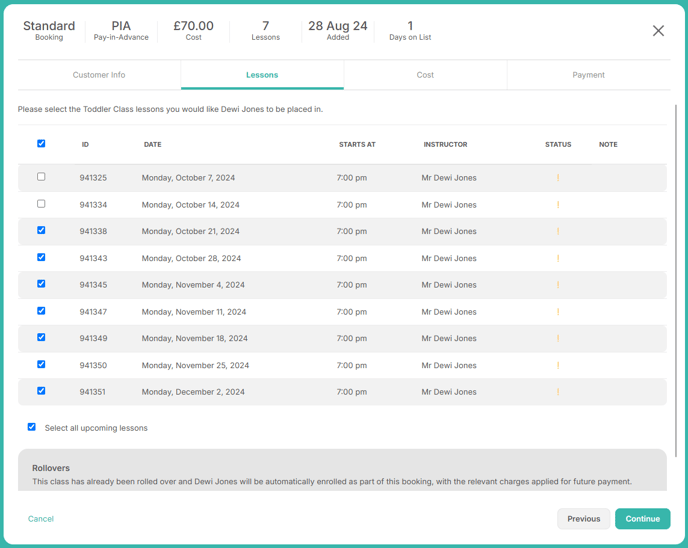Screen dimensions: 688x548
Task: Click lesson ID 941334
Action: 93,205
